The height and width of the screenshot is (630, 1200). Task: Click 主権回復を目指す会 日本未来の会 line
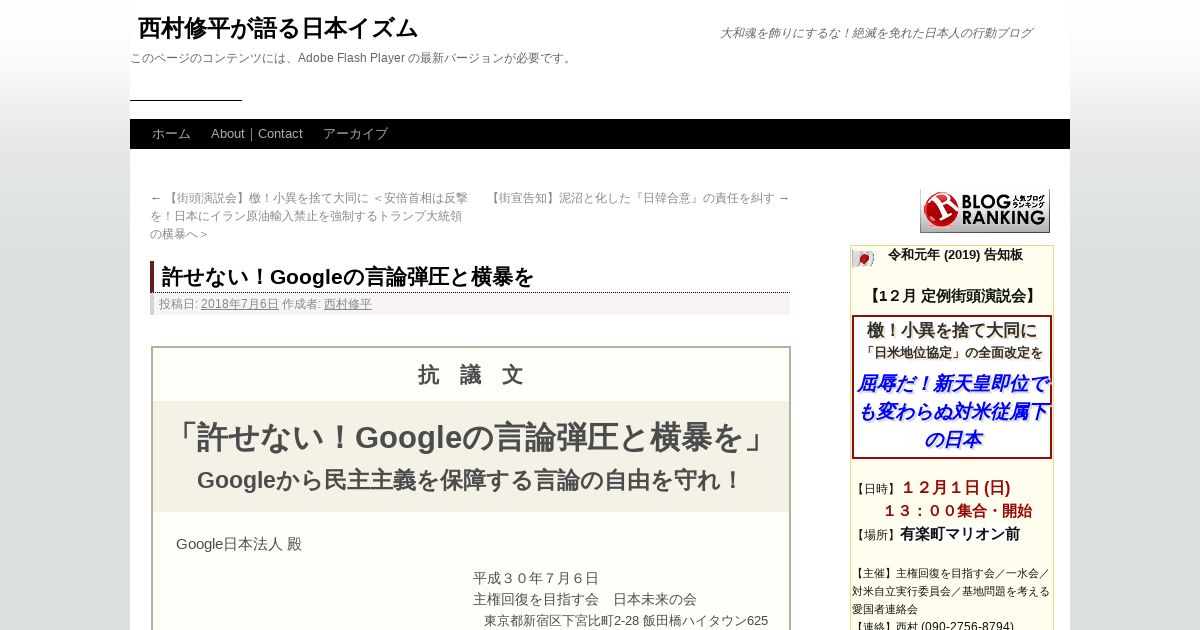click(585, 599)
